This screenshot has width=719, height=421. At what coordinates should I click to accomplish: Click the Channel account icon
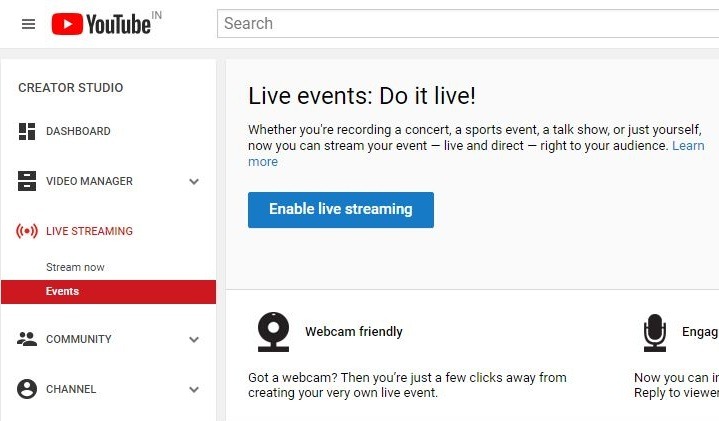pyautogui.click(x=27, y=389)
